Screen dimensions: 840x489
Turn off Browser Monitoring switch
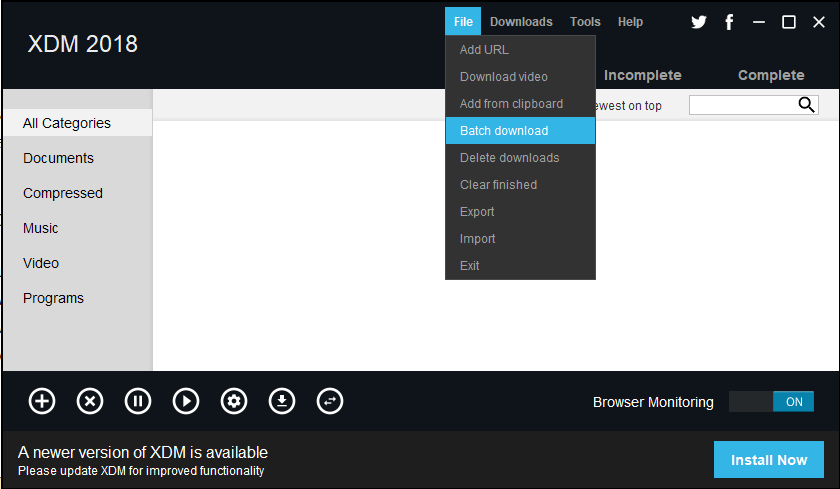(x=771, y=402)
